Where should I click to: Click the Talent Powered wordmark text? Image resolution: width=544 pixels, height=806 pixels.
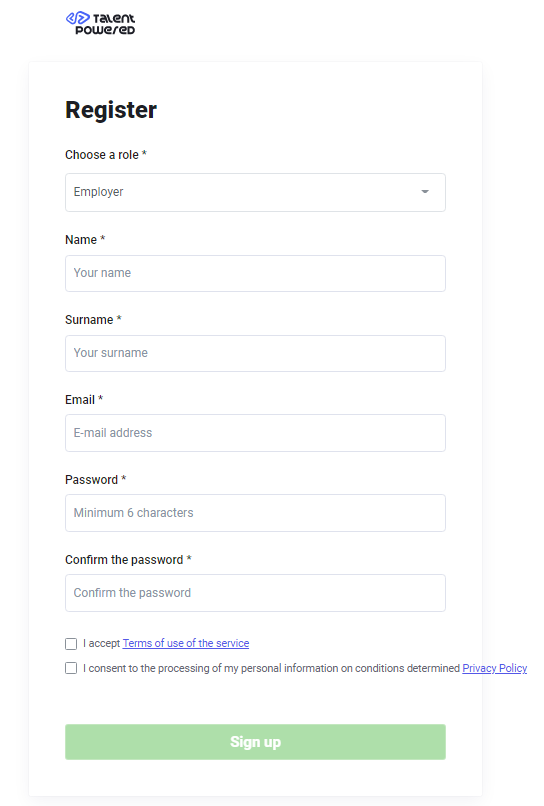tap(110, 24)
